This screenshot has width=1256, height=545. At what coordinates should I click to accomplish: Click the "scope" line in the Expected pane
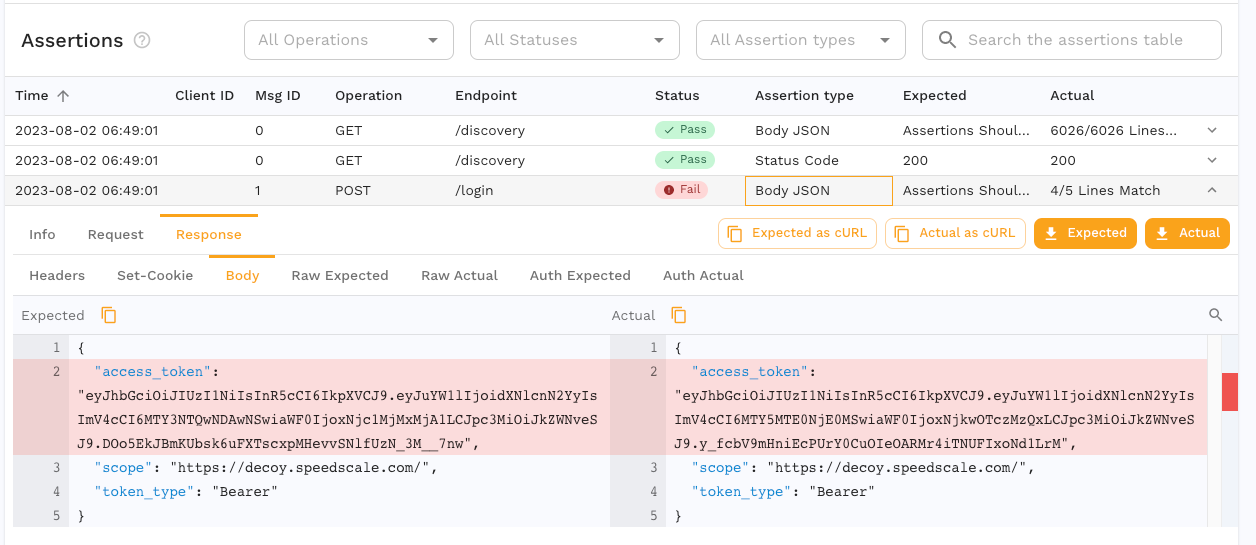point(267,467)
